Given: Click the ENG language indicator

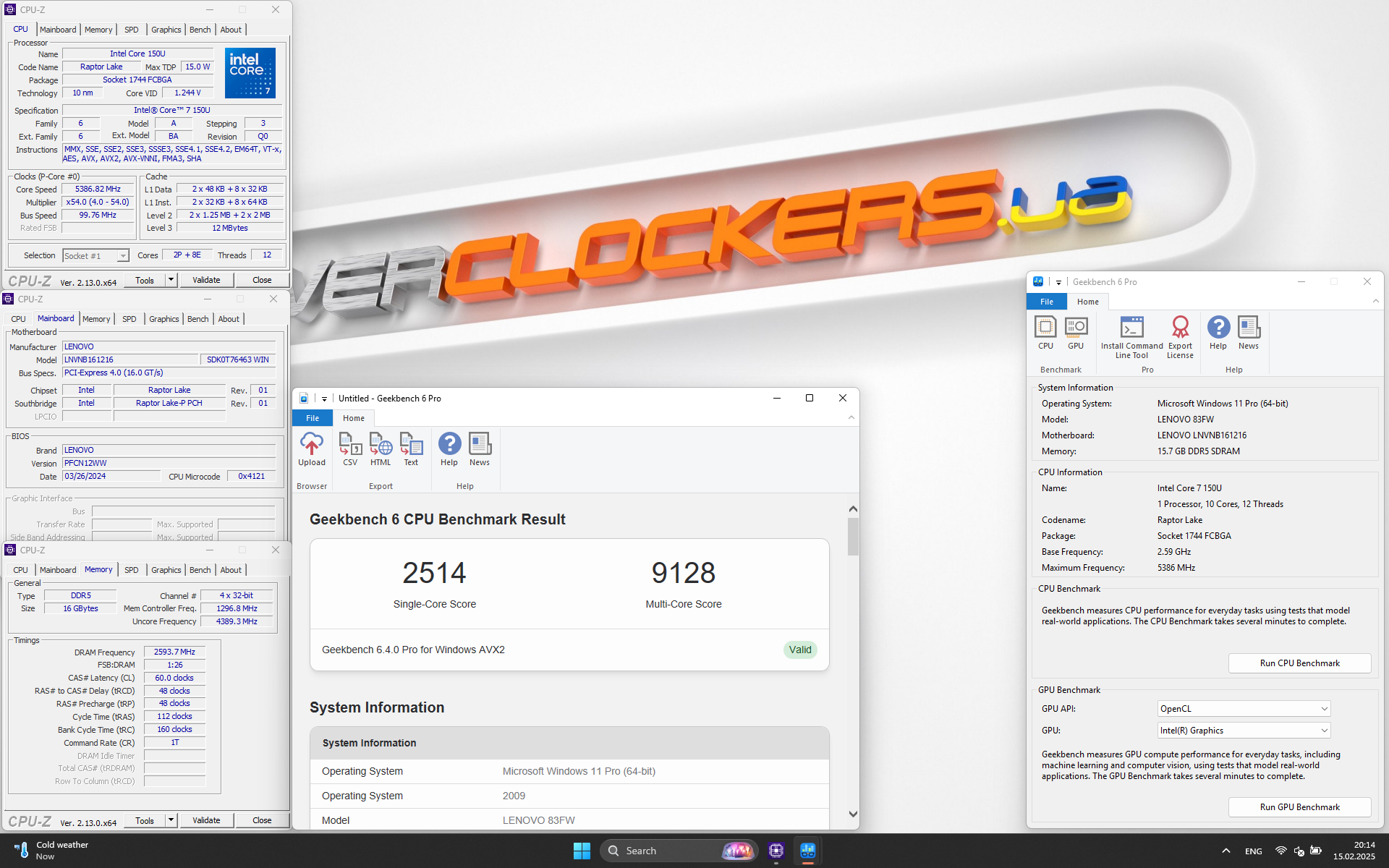Looking at the screenshot, I should click(1254, 851).
